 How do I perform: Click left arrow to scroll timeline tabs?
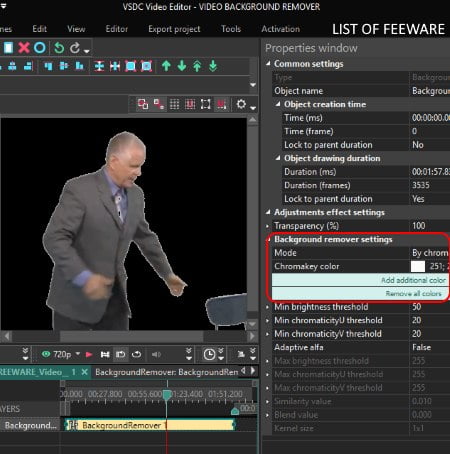point(244,371)
